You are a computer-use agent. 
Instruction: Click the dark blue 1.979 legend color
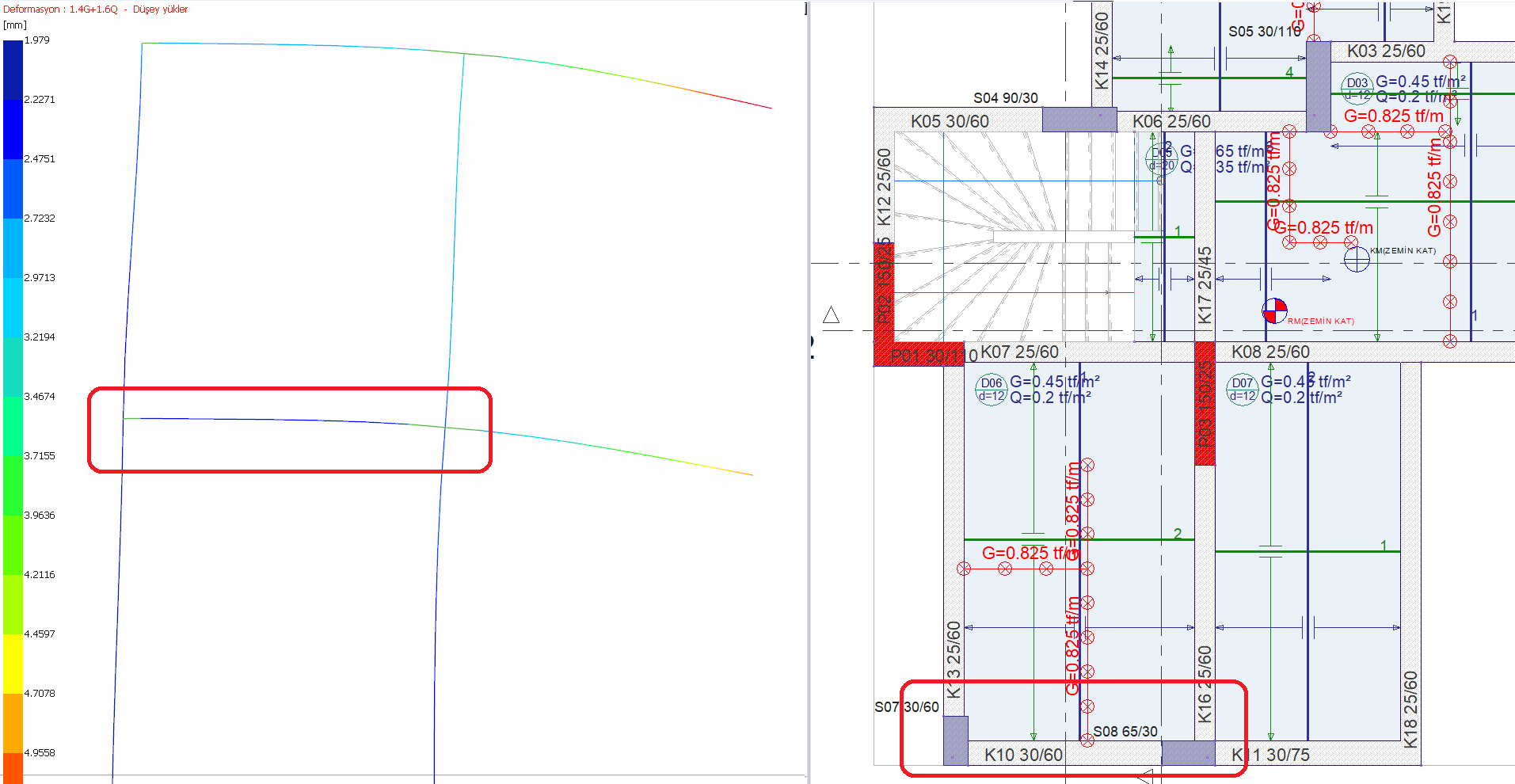coord(13,70)
